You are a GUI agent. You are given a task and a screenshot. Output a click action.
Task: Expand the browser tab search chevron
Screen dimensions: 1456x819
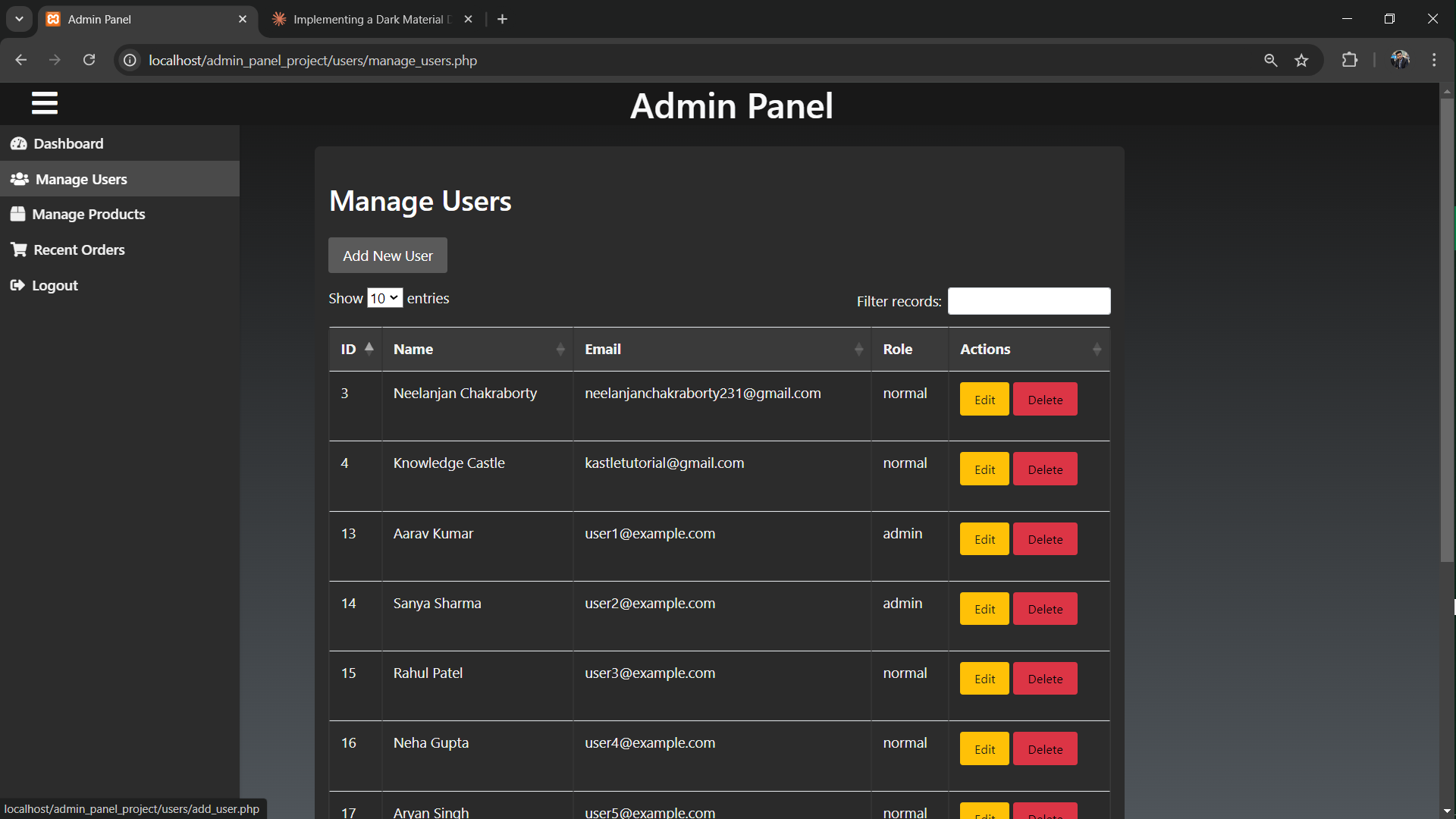(19, 19)
